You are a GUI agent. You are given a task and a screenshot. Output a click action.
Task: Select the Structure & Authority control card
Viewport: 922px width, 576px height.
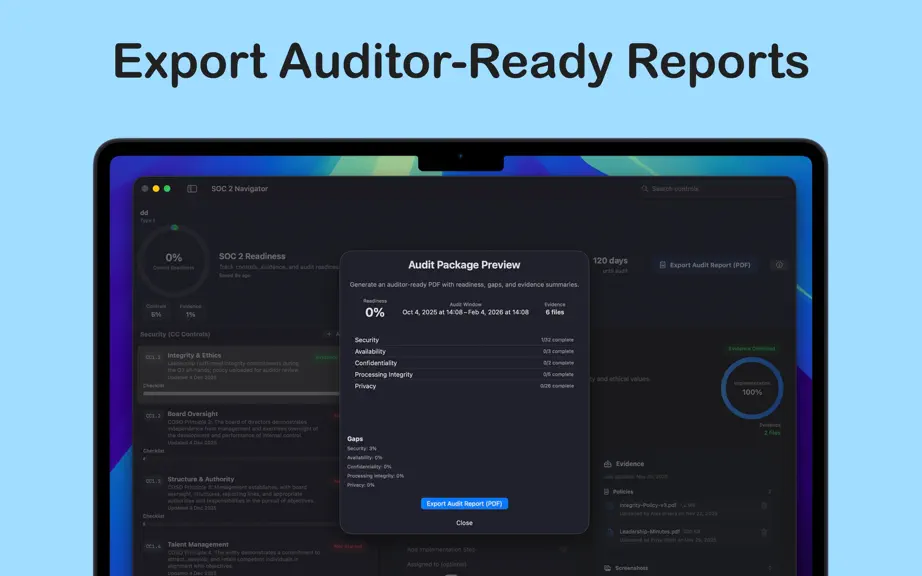238,500
